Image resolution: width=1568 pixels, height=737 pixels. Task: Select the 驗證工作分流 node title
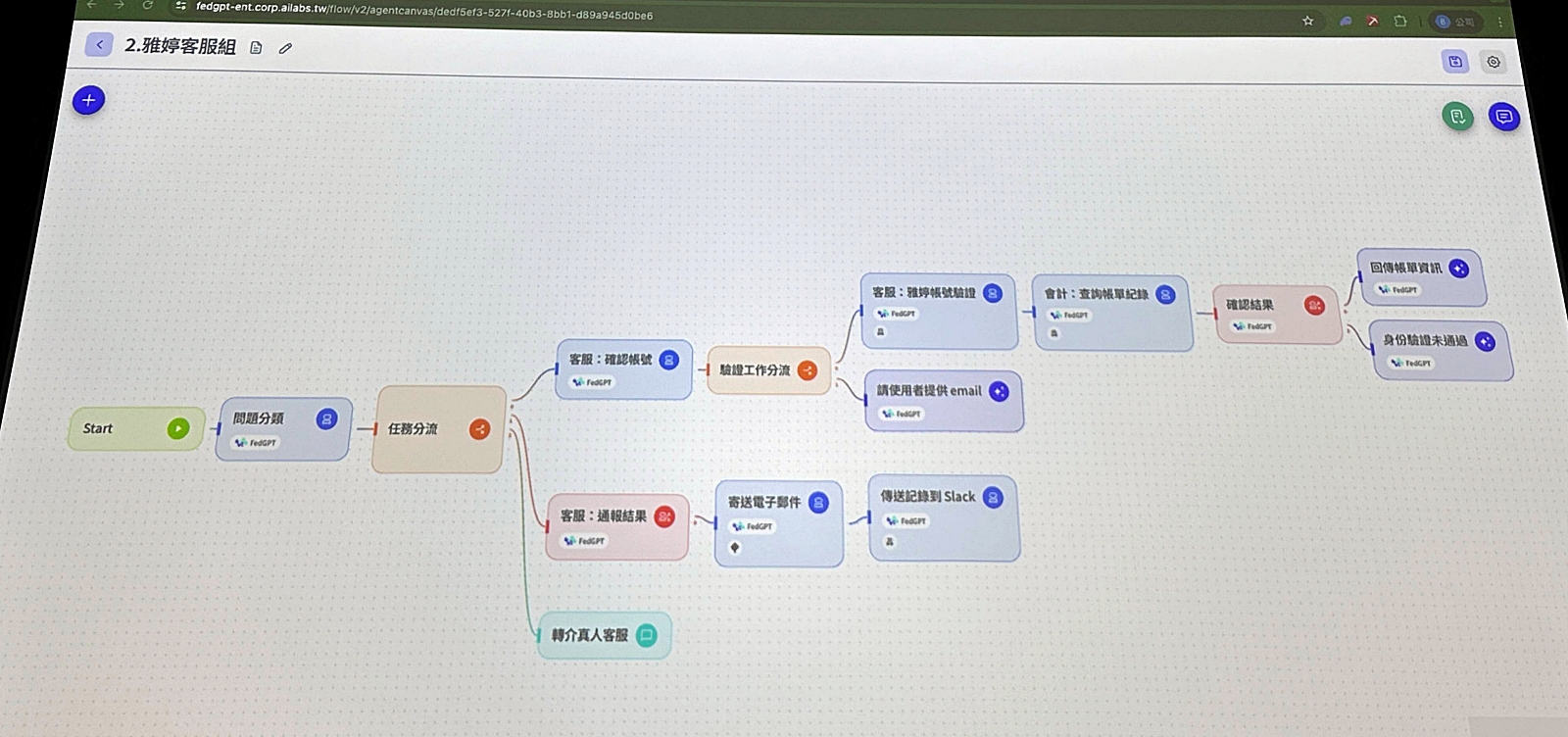pyautogui.click(x=755, y=370)
